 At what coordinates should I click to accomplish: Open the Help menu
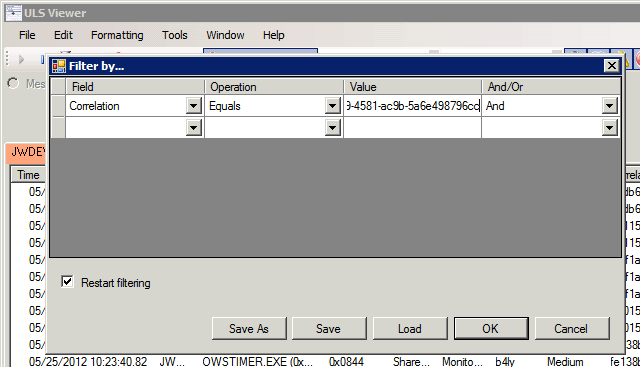pos(273,35)
